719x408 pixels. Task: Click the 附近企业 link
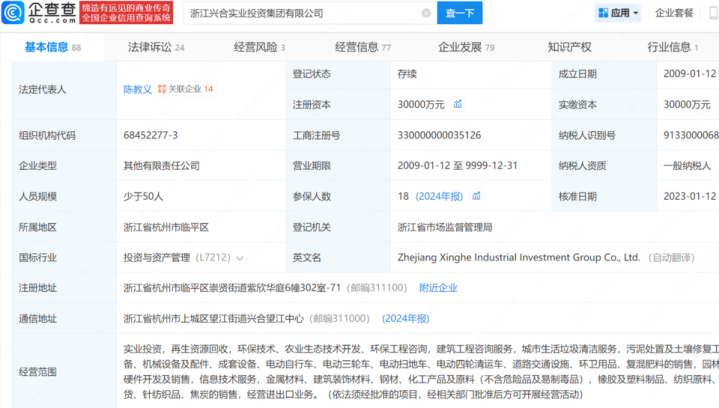coord(438,288)
